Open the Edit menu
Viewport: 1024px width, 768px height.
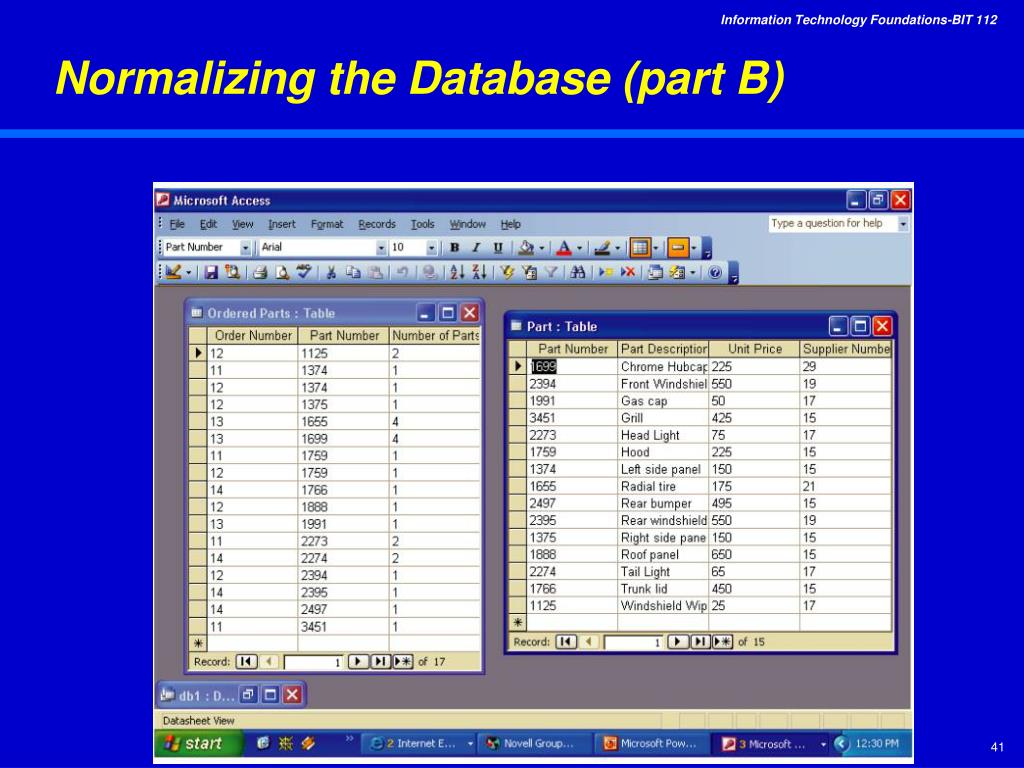click(208, 224)
